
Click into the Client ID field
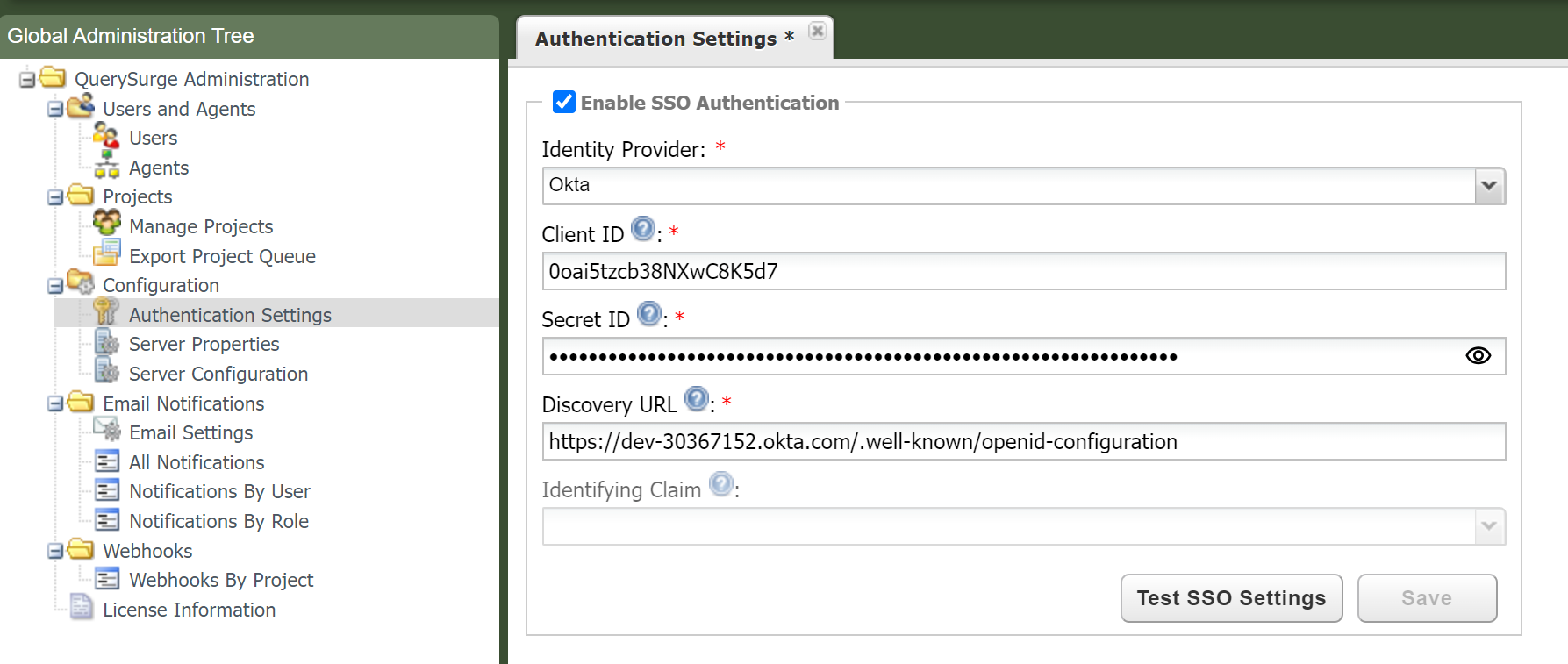pos(1024,271)
